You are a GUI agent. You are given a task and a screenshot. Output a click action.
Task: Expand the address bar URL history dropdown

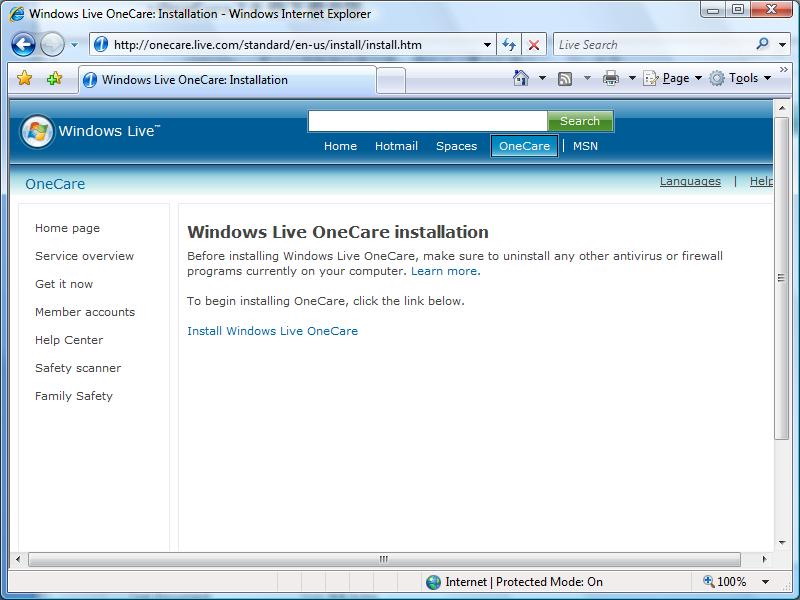[487, 45]
